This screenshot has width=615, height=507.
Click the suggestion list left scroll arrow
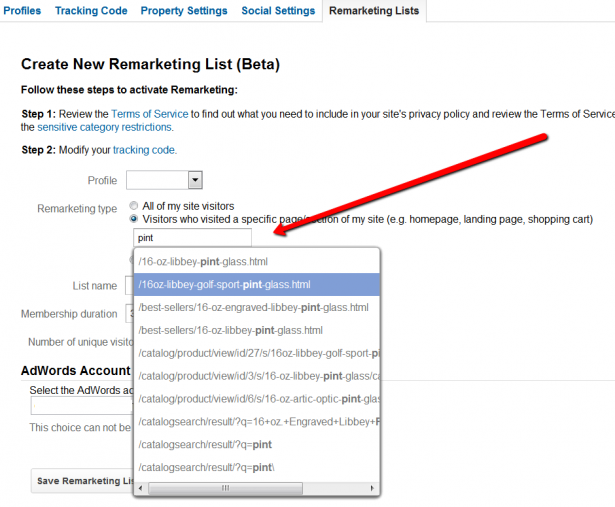[x=141, y=488]
